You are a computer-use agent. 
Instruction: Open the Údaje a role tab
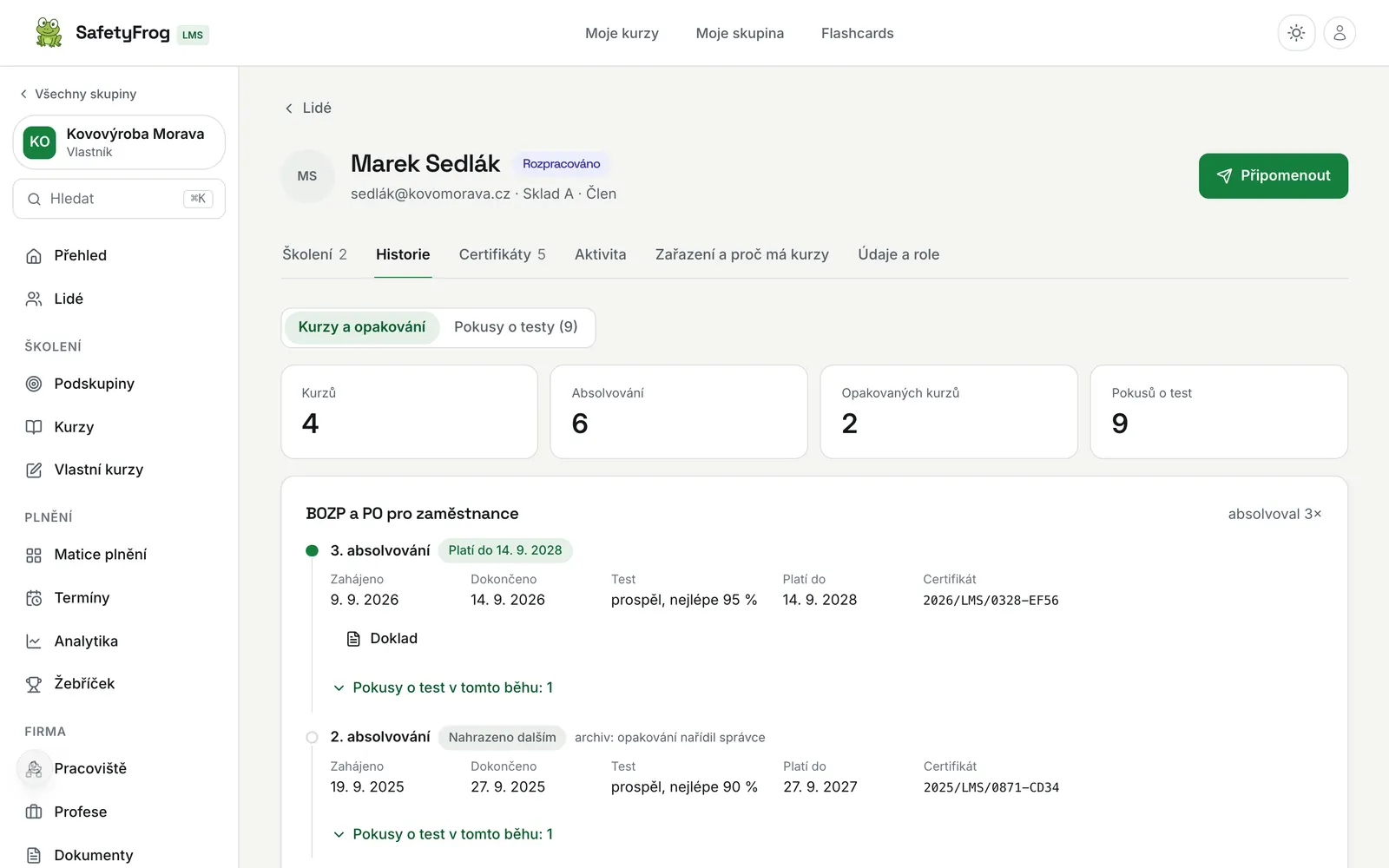pyautogui.click(x=899, y=254)
